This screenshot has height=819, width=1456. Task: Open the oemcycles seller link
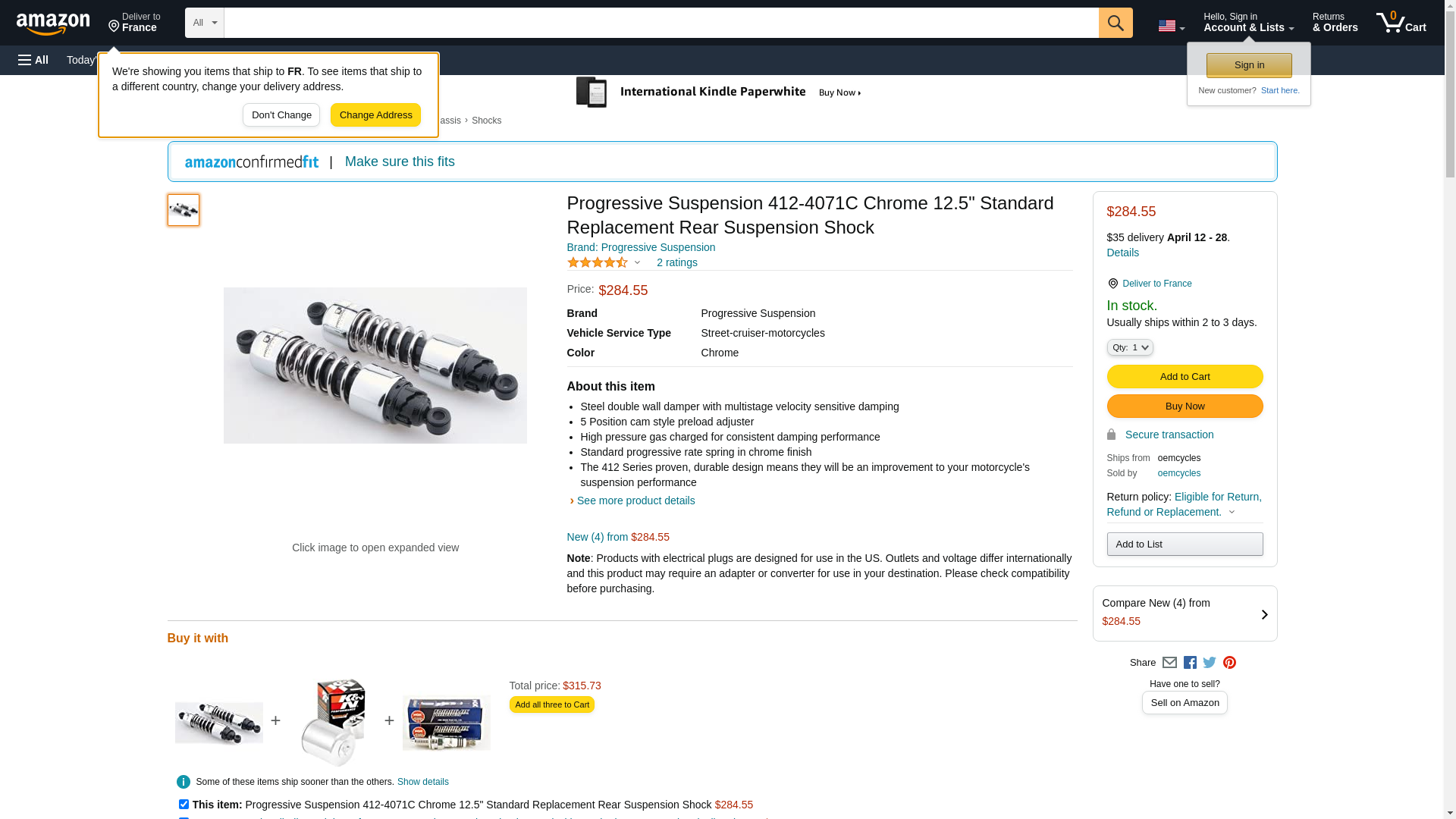tap(1179, 473)
